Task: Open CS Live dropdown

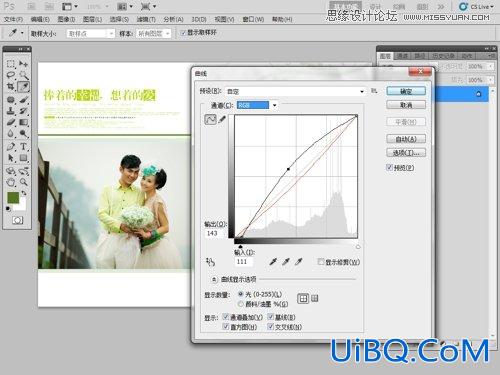Action: pos(476,7)
